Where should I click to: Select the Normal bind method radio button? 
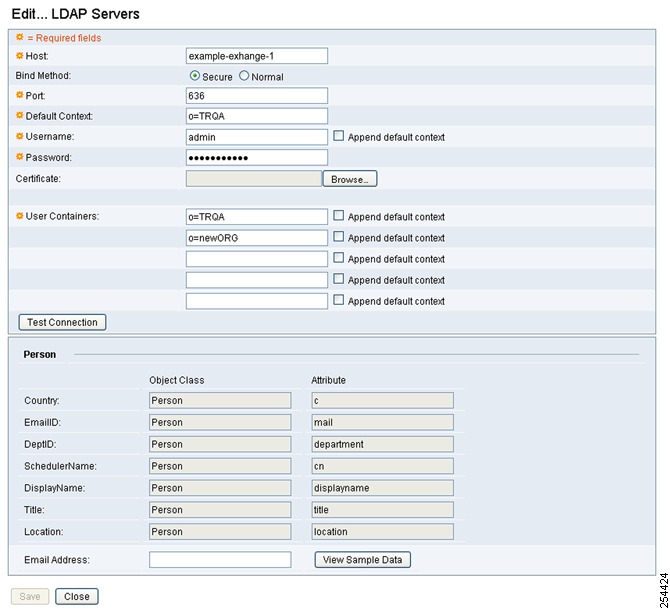(x=244, y=76)
